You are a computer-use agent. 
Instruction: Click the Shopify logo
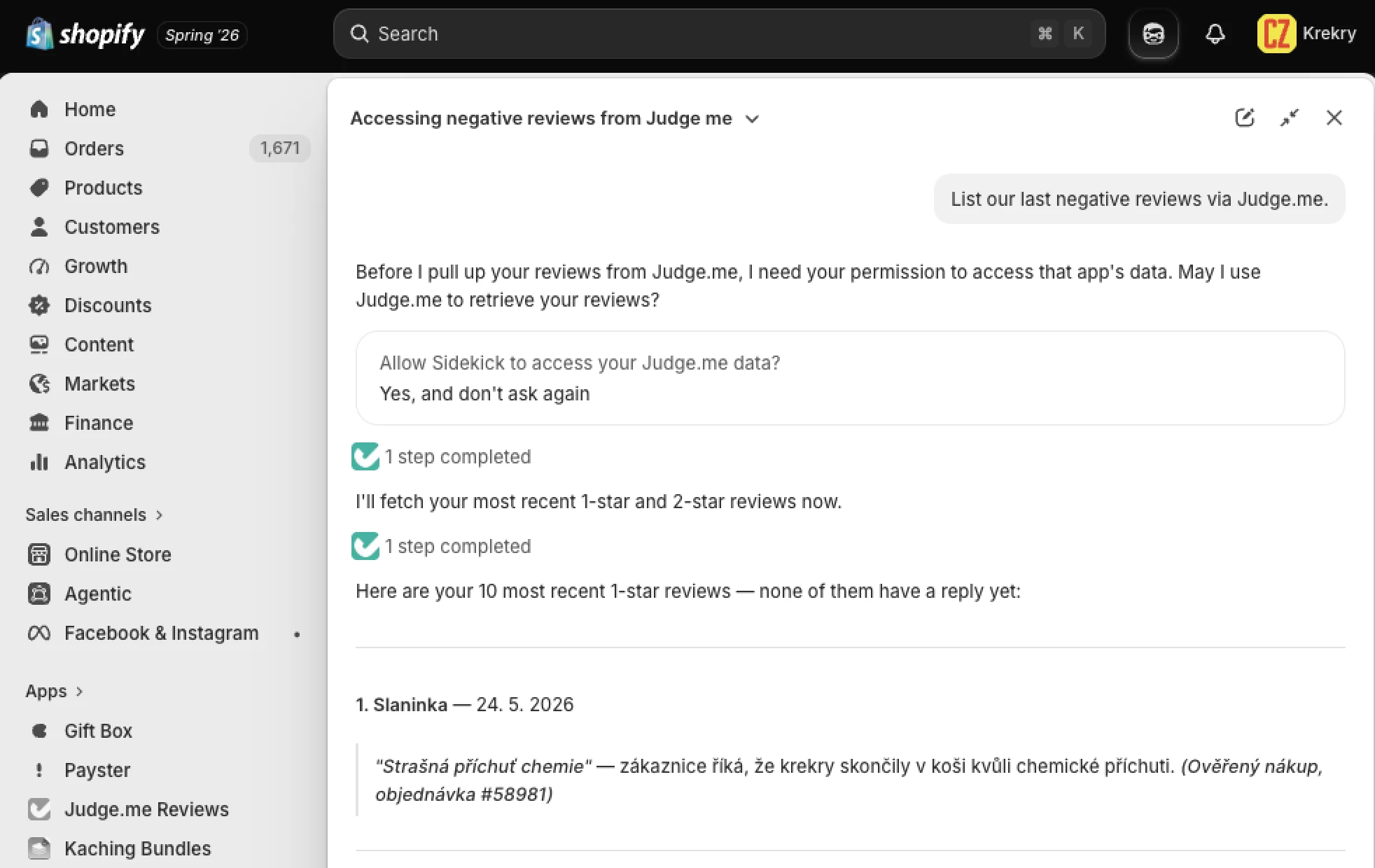click(85, 34)
